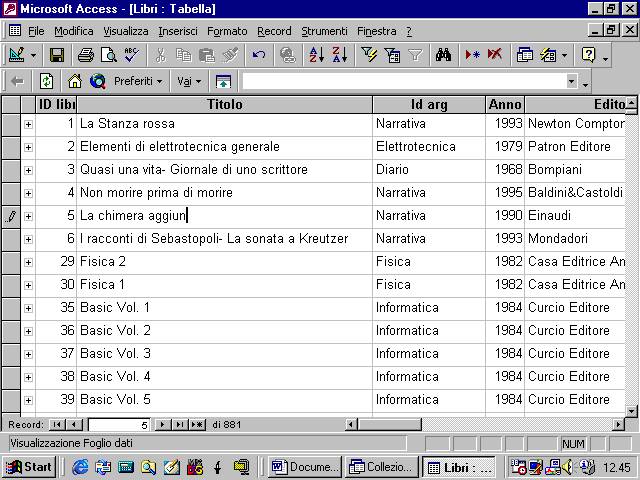The width and height of the screenshot is (640, 480).
Task: Click the New Object toolbar icon
Action: (x=548, y=55)
